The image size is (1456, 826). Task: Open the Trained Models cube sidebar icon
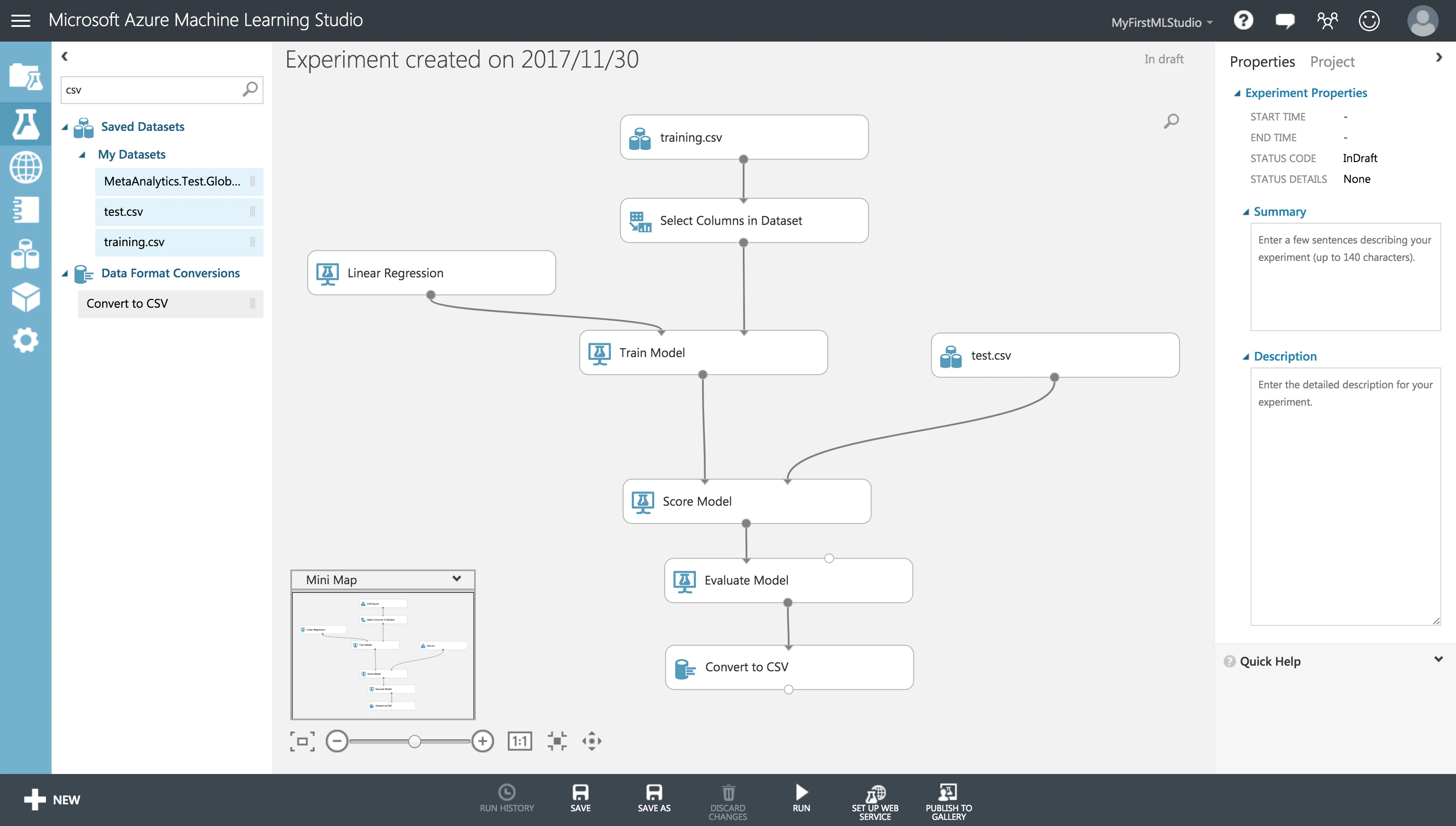tap(26, 297)
